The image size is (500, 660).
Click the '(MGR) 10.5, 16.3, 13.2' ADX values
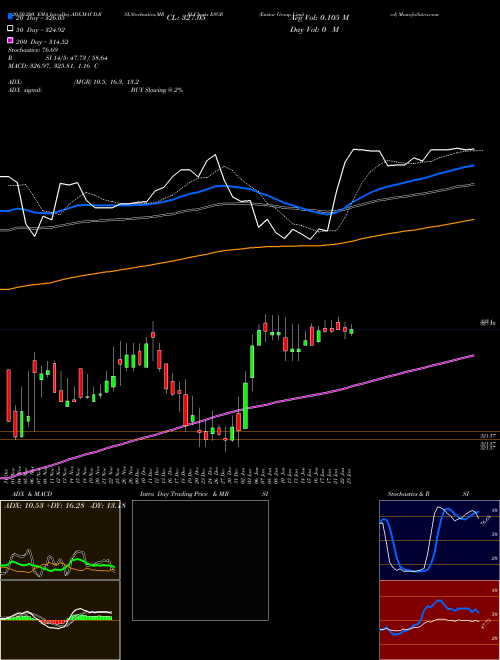click(106, 82)
